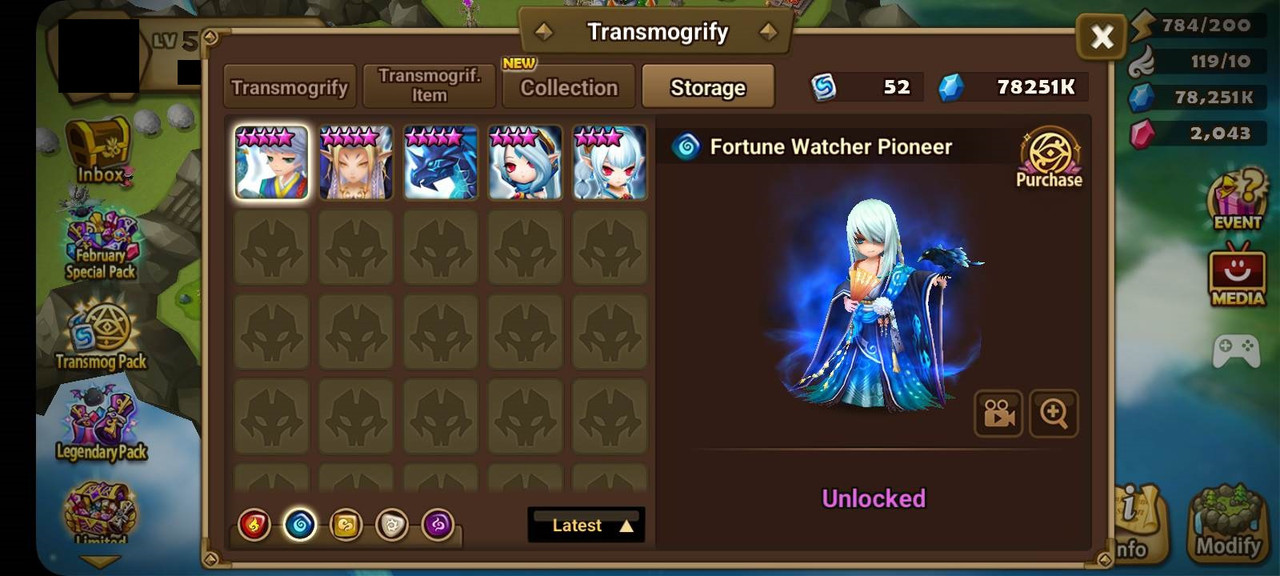Zoom in on Fortune Watcher Pioneer
This screenshot has height=576, width=1280.
[x=1054, y=413]
